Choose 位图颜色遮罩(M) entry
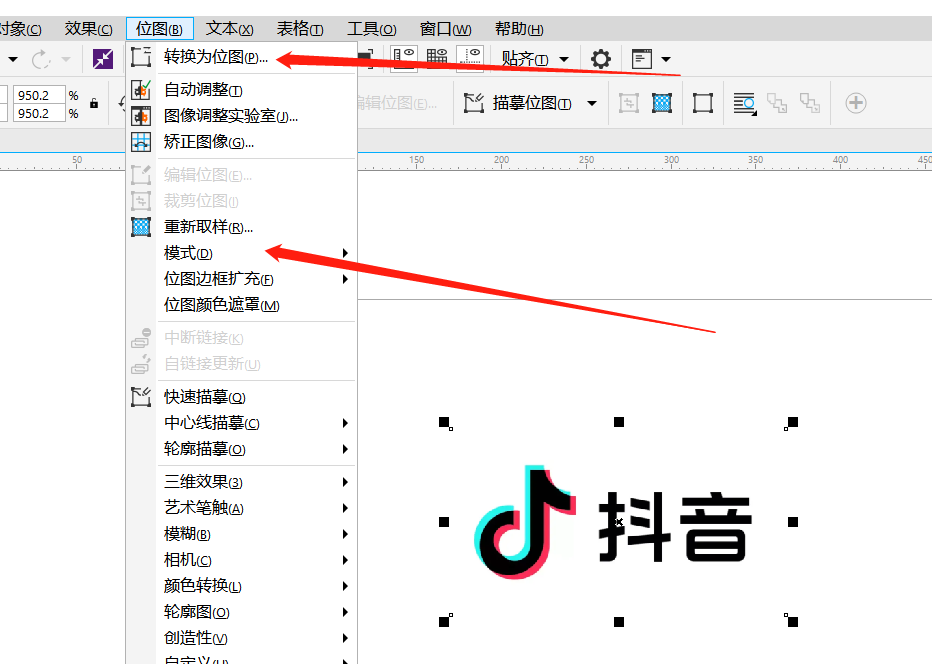This screenshot has width=932, height=664. 242,305
